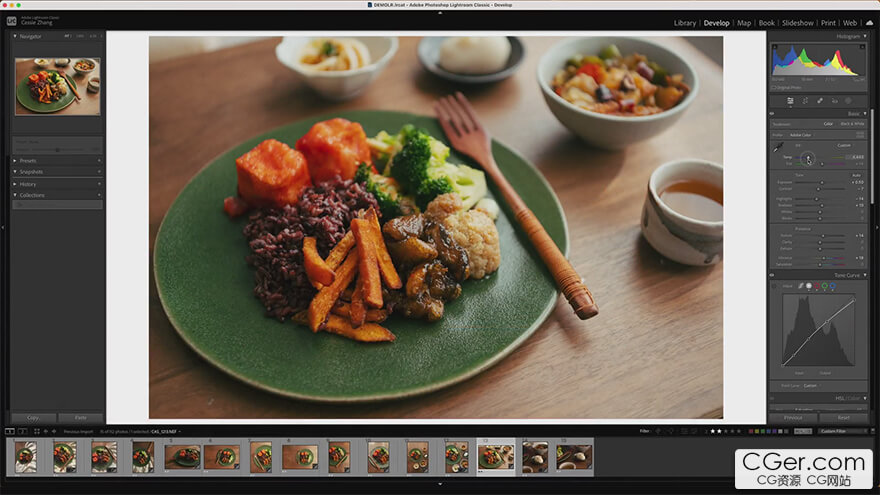
Task: Switch to the Map module
Action: coord(744,23)
